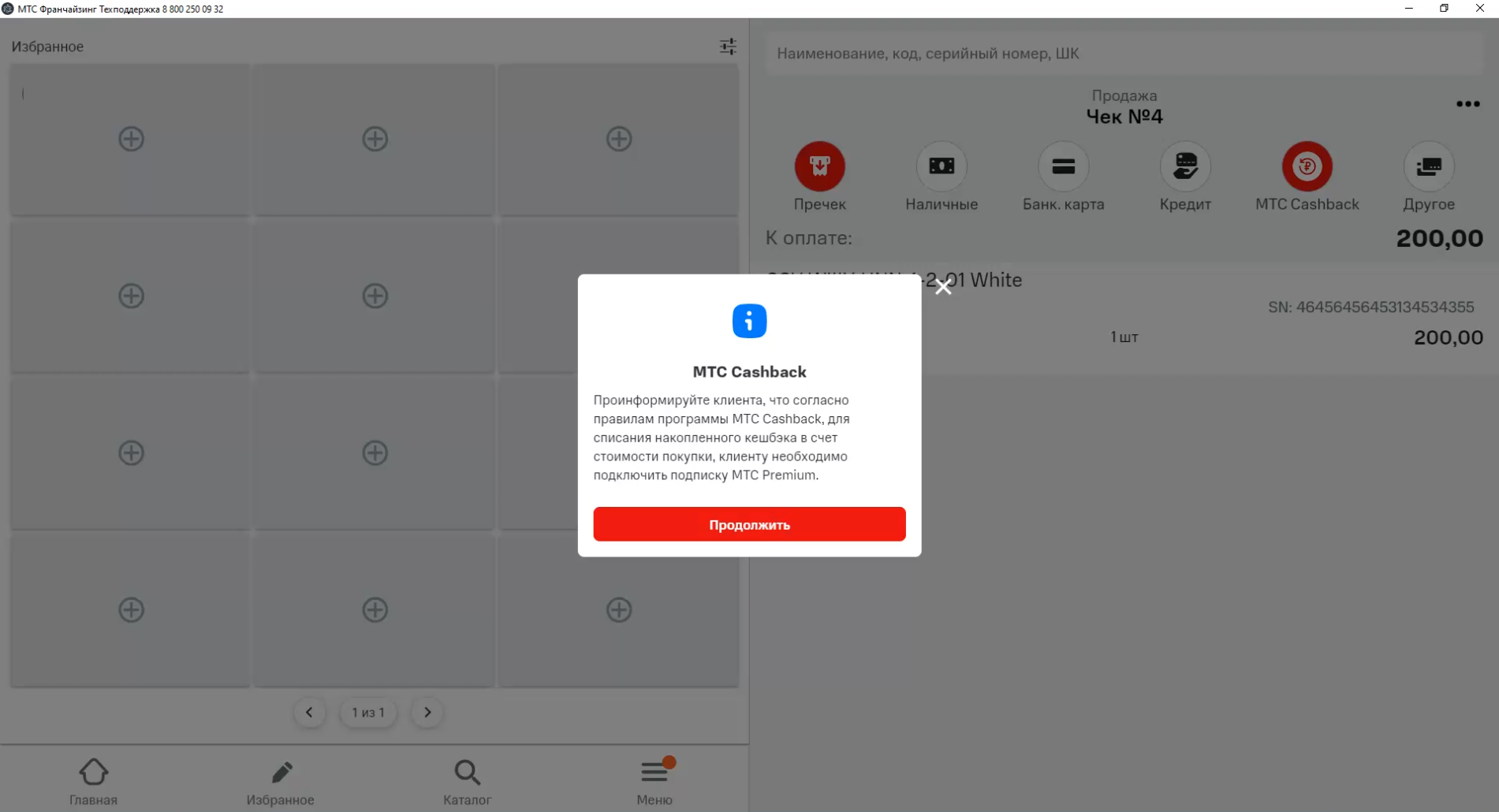Viewport: 1499px width, 812px height.
Task: Click the dialog title 'МТС Cashback'
Action: point(749,371)
